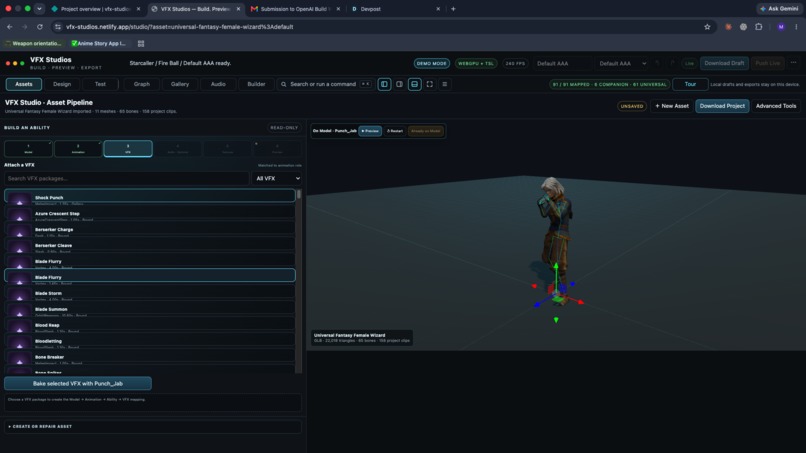The width and height of the screenshot is (806, 453).
Task: Toggle the WEBGPU + TSL renderer pill
Action: (x=475, y=63)
